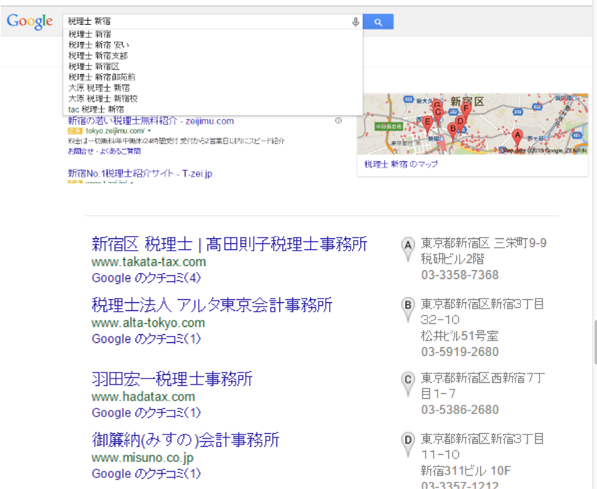This screenshot has height=489, width=597.
Task: Select map pin C beside 西新宿7丁目 address
Action: (408, 384)
